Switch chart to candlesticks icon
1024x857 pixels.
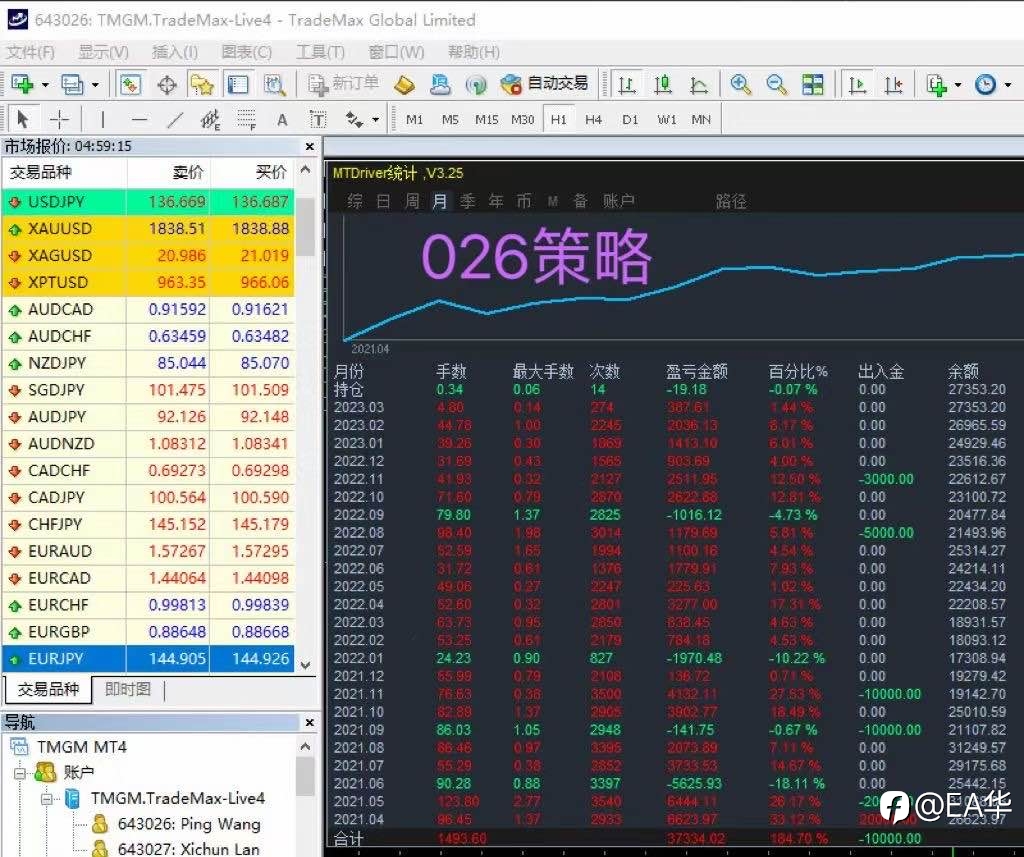point(663,84)
